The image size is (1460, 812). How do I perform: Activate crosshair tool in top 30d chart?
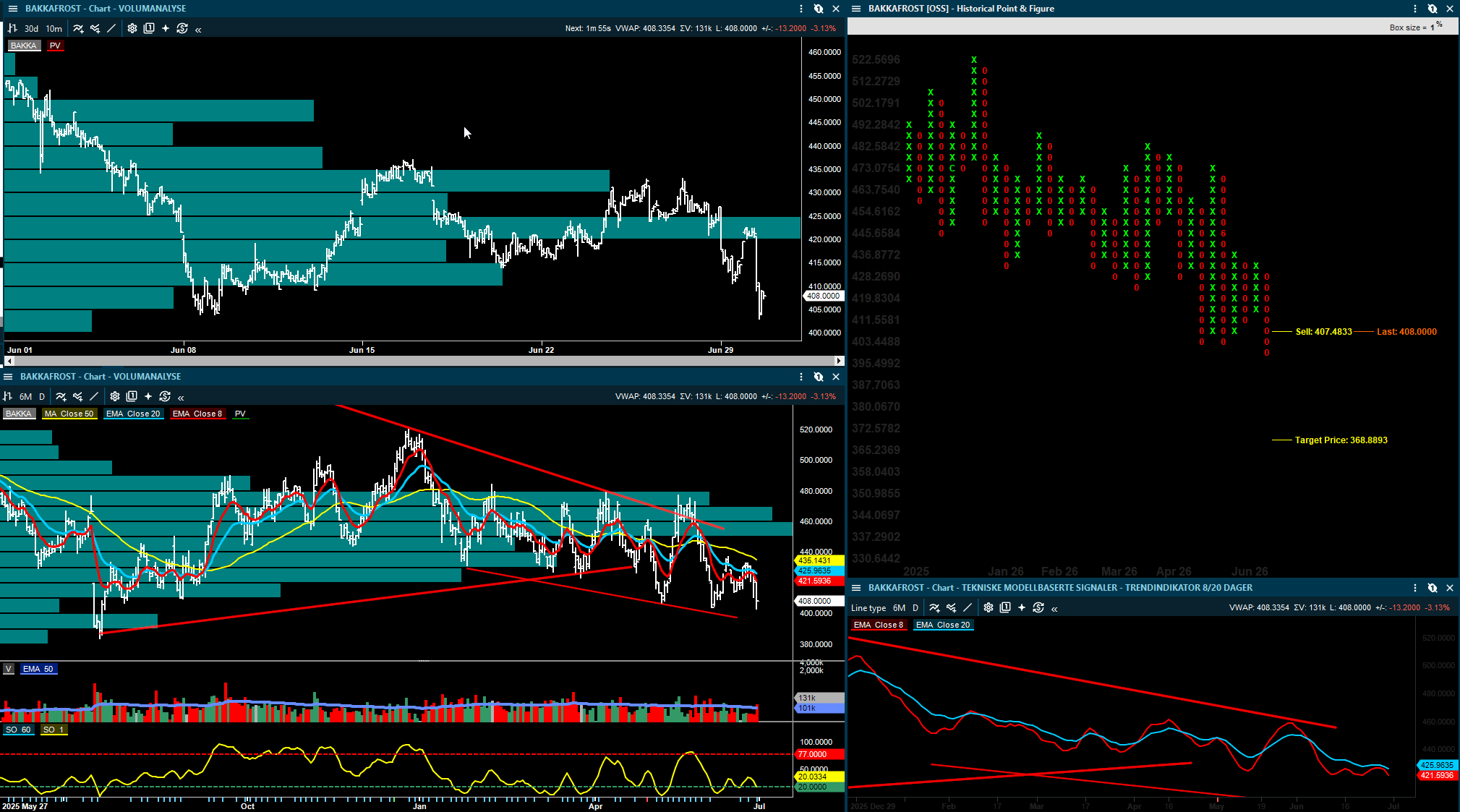166,28
